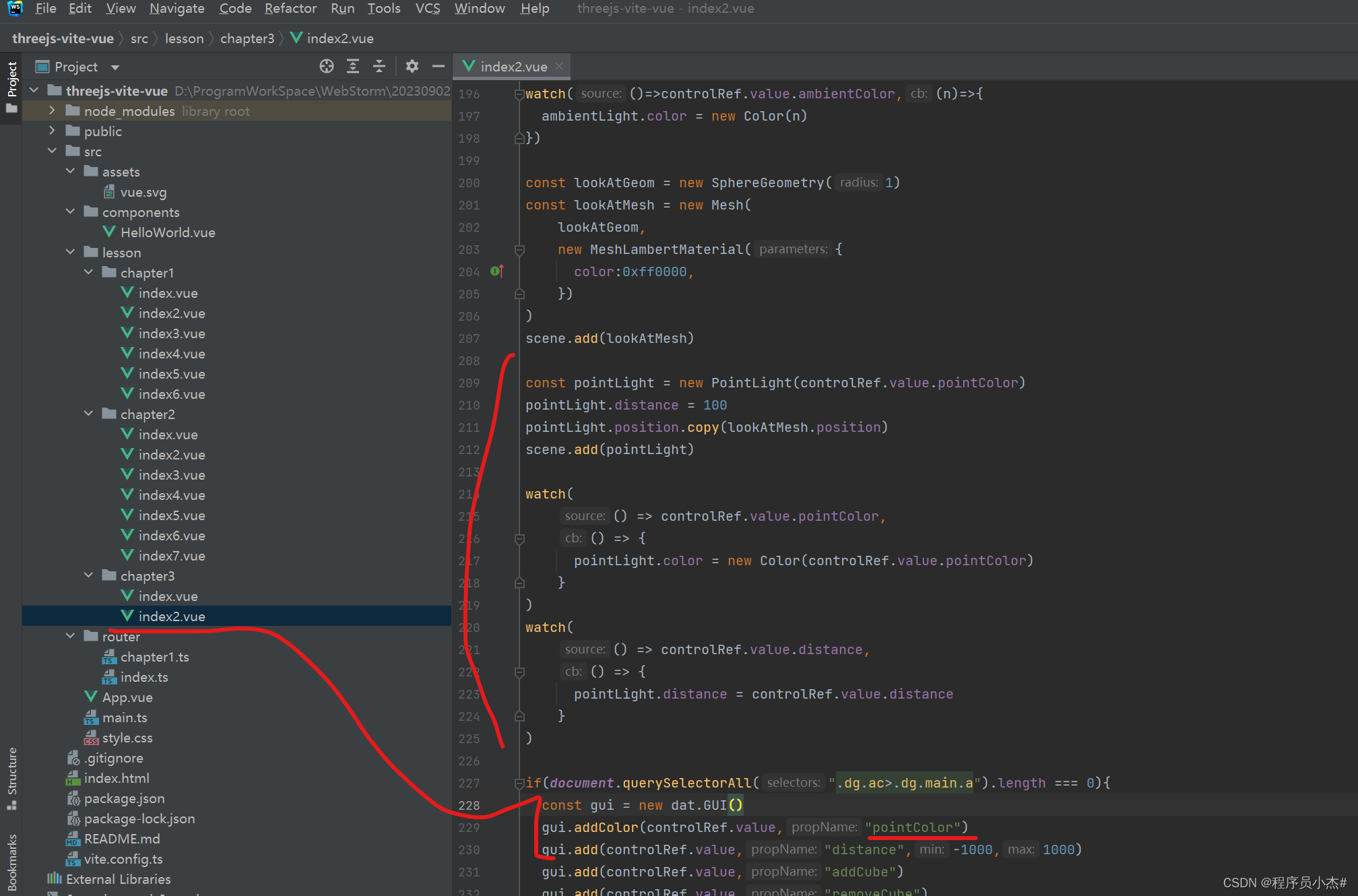This screenshot has width=1358, height=896.
Task: Open the Structure tool window side tab
Action: (x=11, y=778)
